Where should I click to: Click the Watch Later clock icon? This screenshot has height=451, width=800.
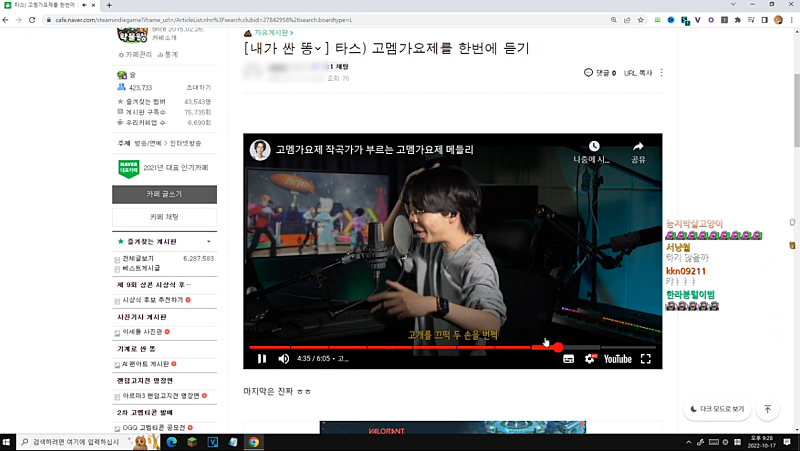tap(594, 146)
